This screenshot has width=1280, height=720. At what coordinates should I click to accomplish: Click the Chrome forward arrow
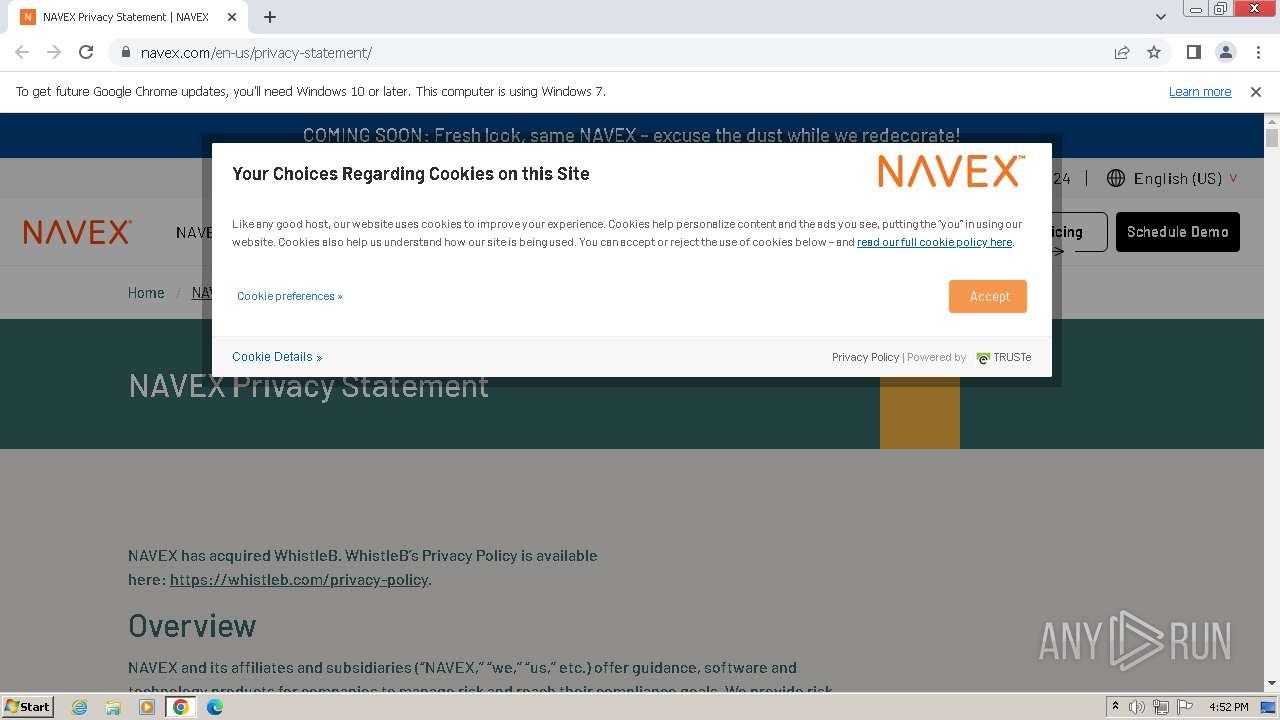[x=54, y=52]
